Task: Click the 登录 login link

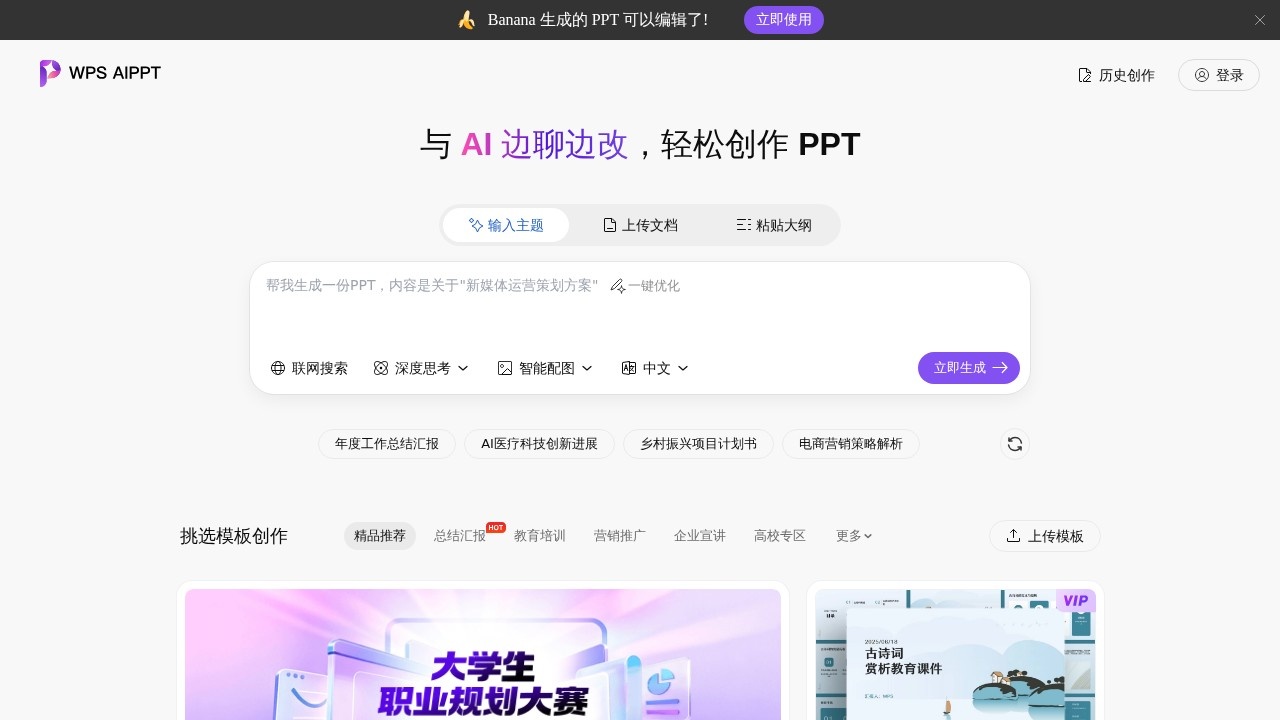Action: 1219,74
